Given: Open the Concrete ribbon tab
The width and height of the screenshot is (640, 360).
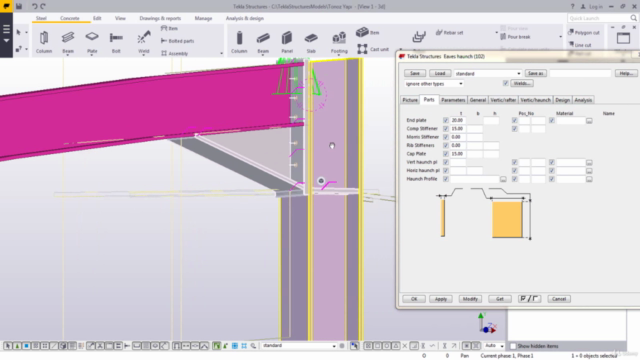Looking at the screenshot, I should click(70, 18).
